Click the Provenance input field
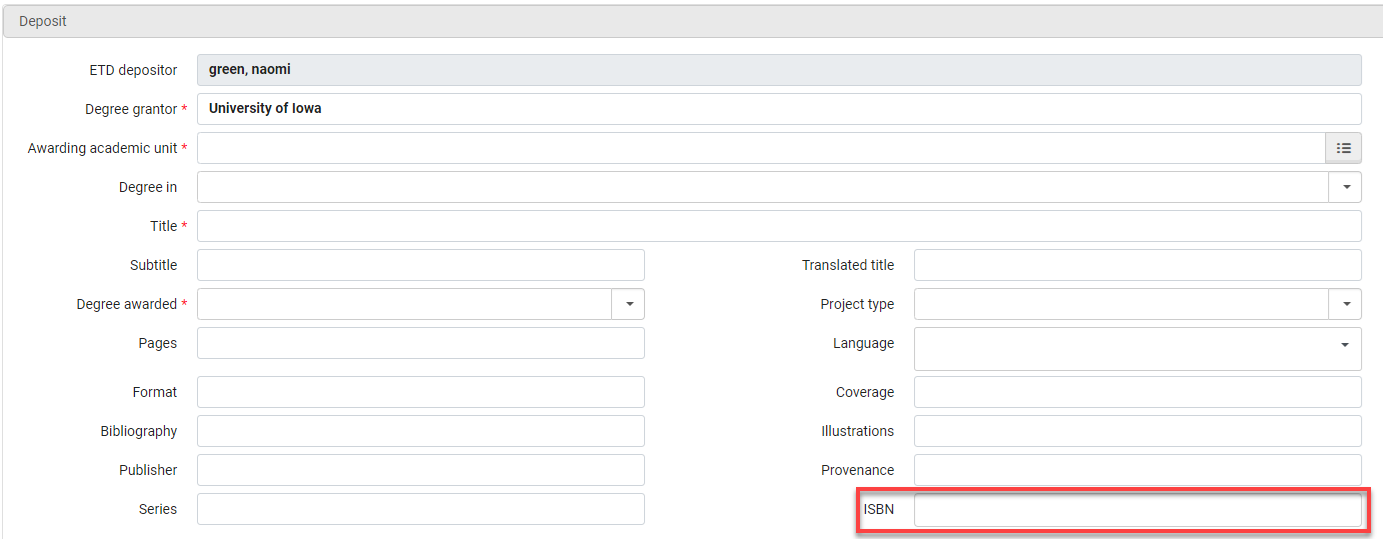This screenshot has height=539, width=1383. 1136,470
